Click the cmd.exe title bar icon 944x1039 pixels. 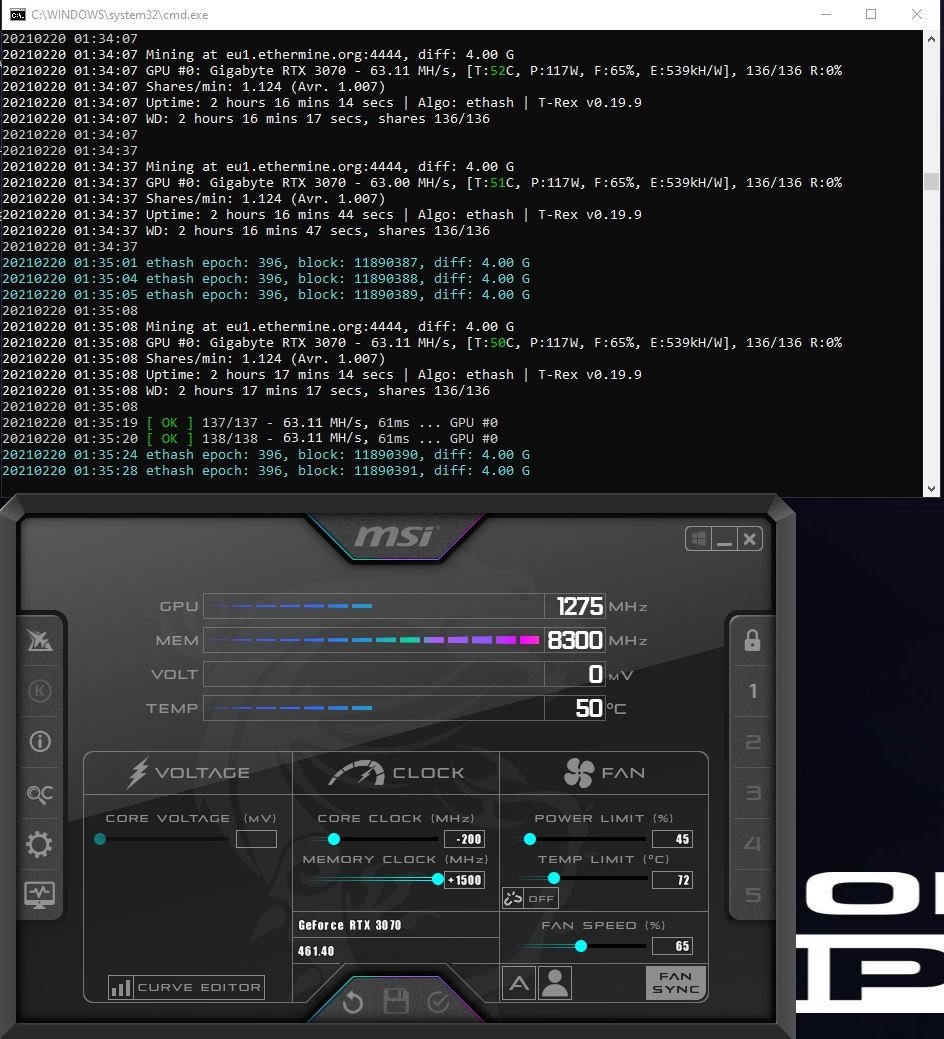pyautogui.click(x=18, y=15)
